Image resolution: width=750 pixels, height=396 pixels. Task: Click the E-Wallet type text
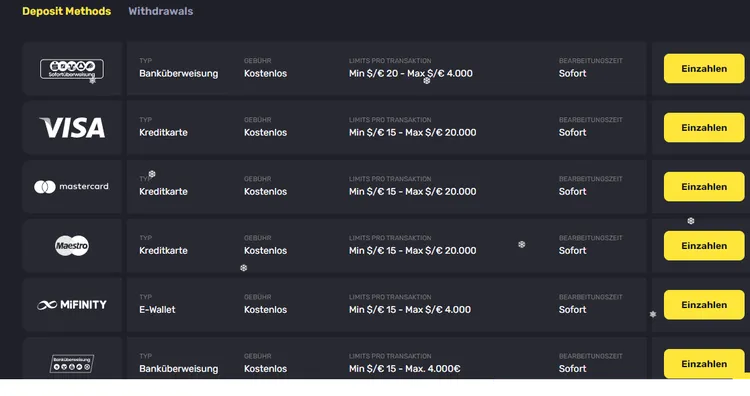pyautogui.click(x=157, y=309)
